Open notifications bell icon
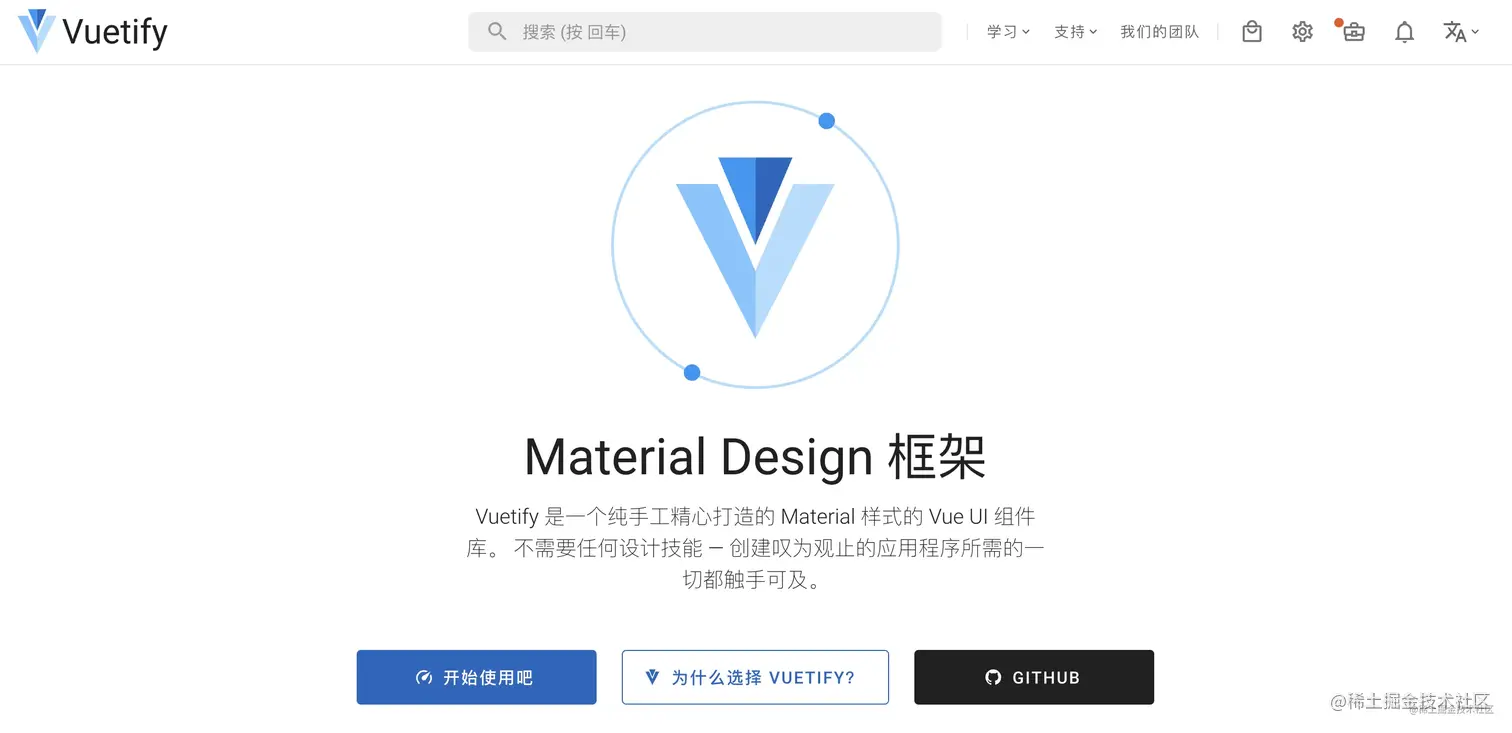This screenshot has width=1512, height=733. [1405, 32]
